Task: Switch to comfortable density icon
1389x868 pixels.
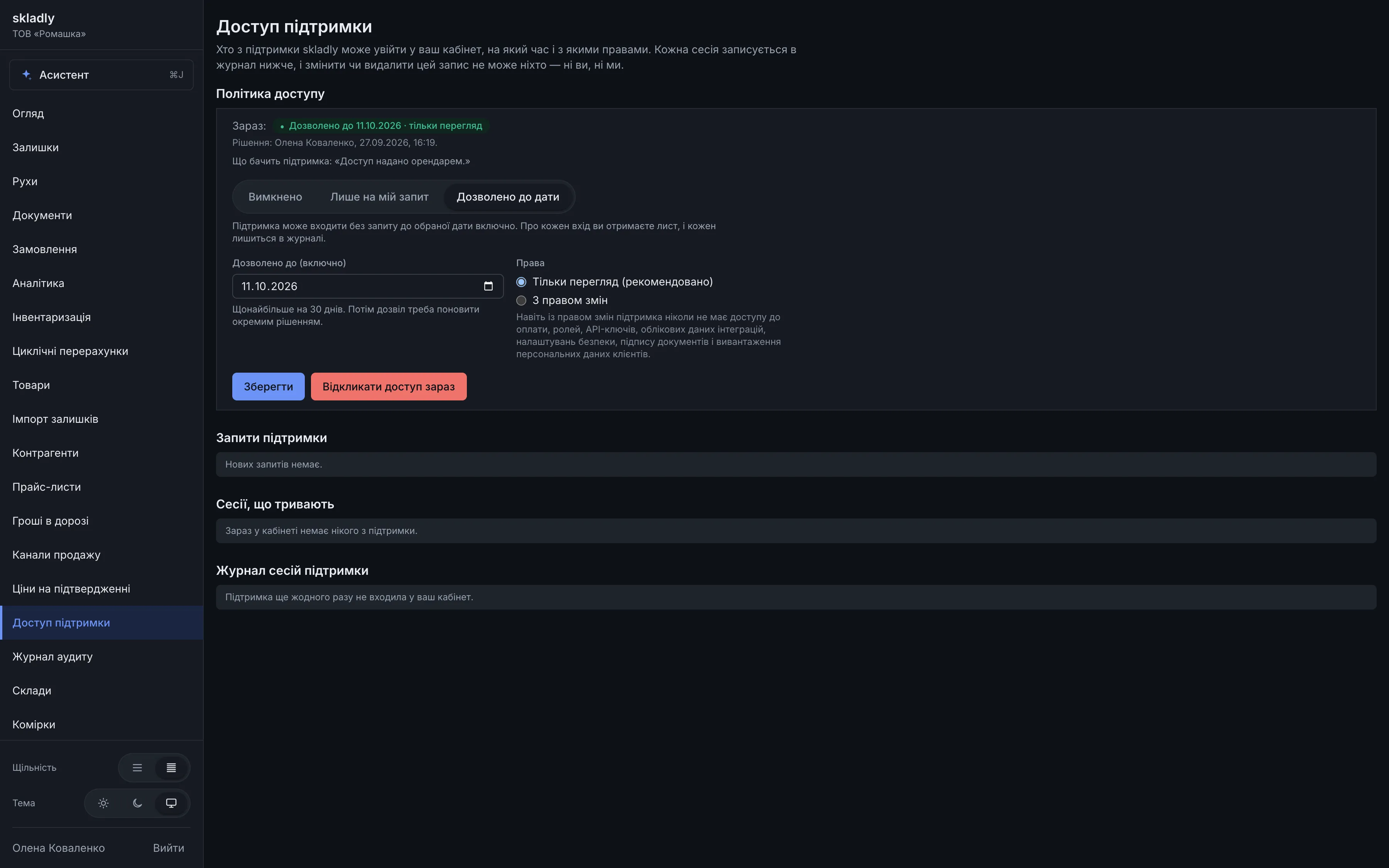Action: tap(137, 768)
